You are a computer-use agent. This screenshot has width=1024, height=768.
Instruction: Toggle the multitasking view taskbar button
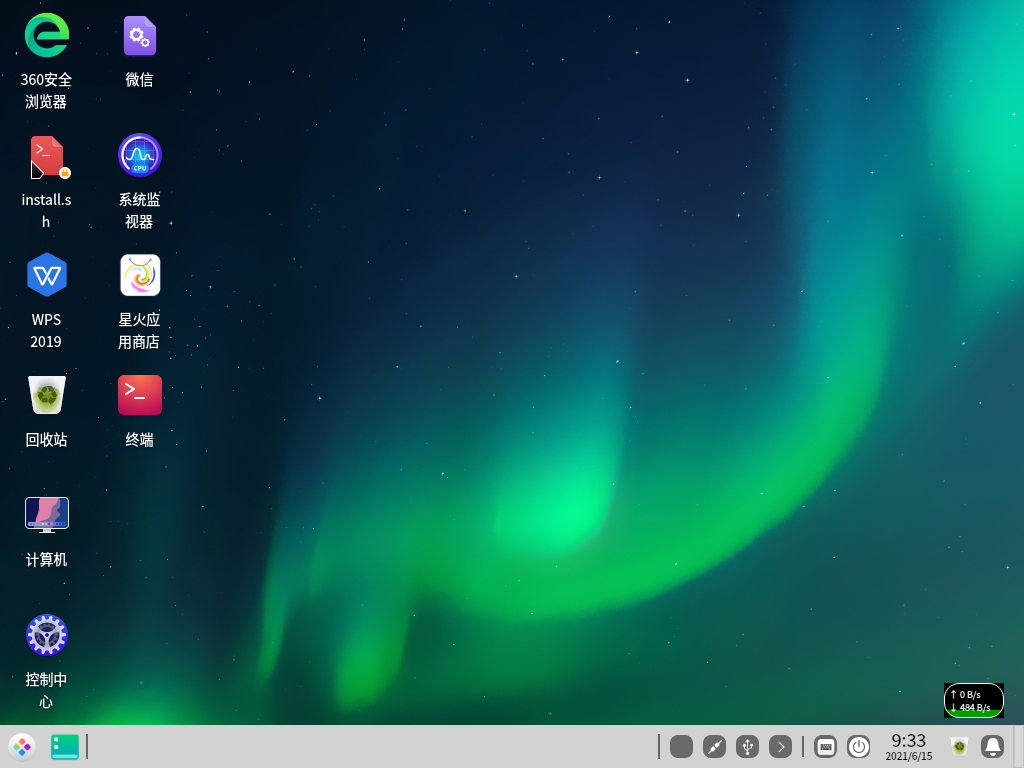(x=65, y=746)
